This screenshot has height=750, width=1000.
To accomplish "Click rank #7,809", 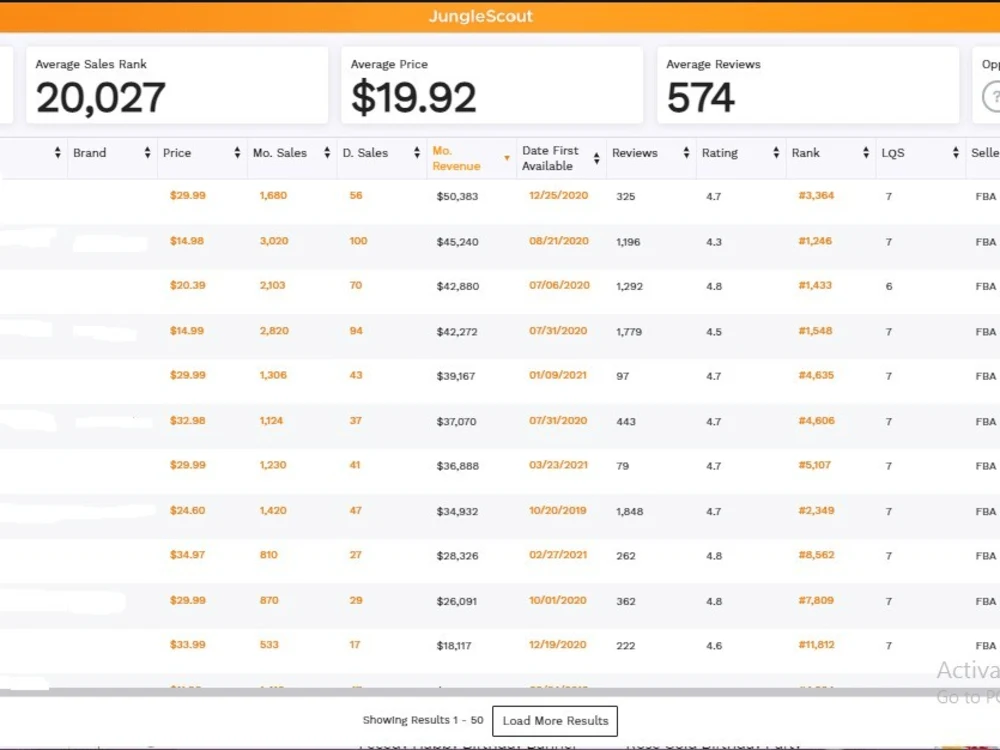I will pos(816,600).
